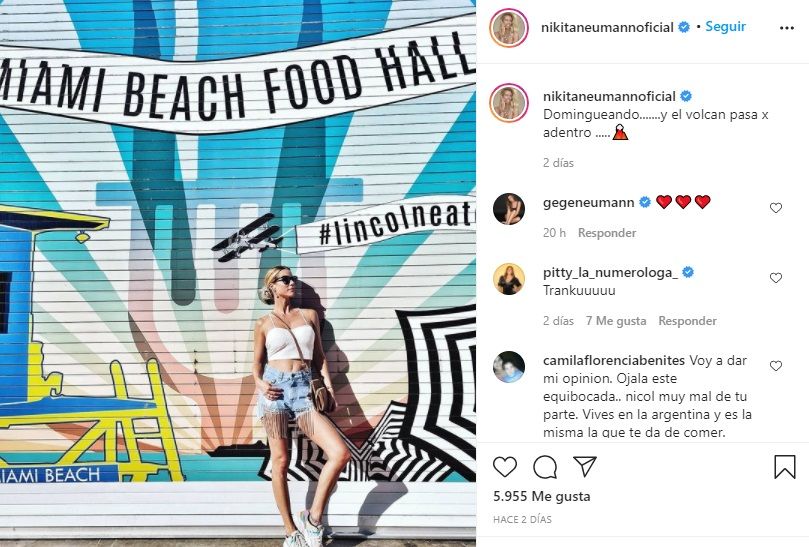Follow the account with the Seguir button
Screen dimensions: 809x547
click(x=725, y=26)
